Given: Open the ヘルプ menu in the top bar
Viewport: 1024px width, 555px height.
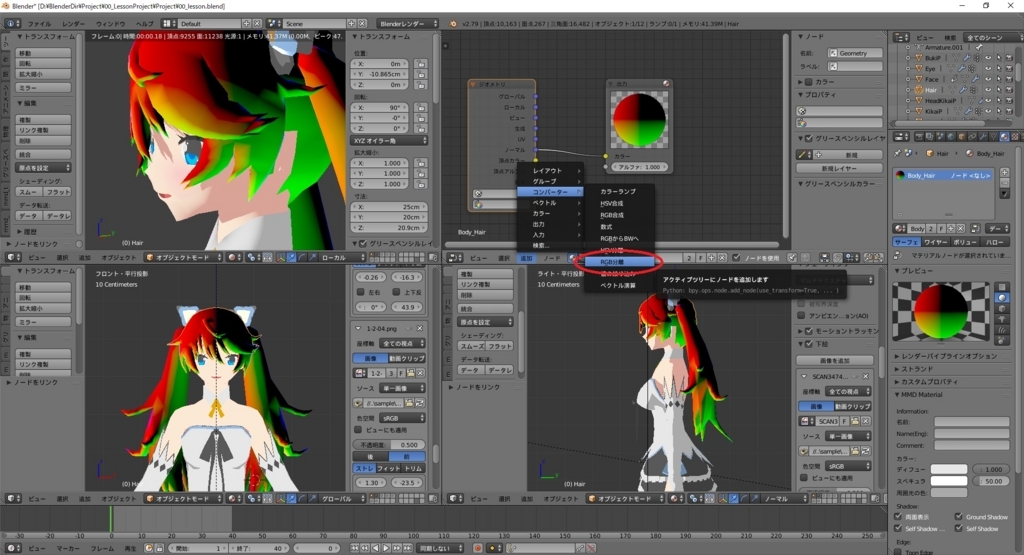Looking at the screenshot, I should coord(144,24).
